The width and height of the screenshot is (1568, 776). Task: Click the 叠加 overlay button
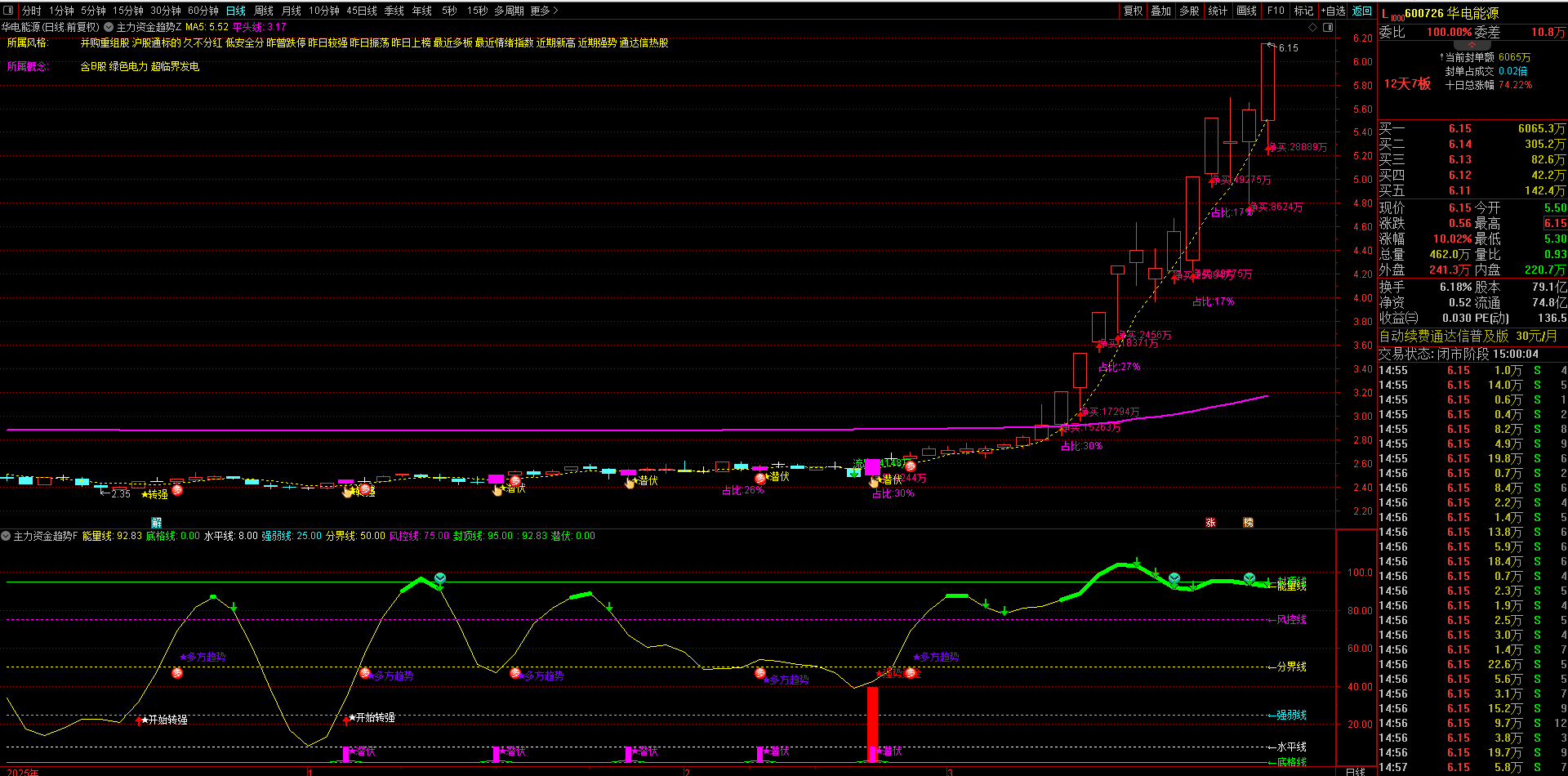tap(1161, 11)
